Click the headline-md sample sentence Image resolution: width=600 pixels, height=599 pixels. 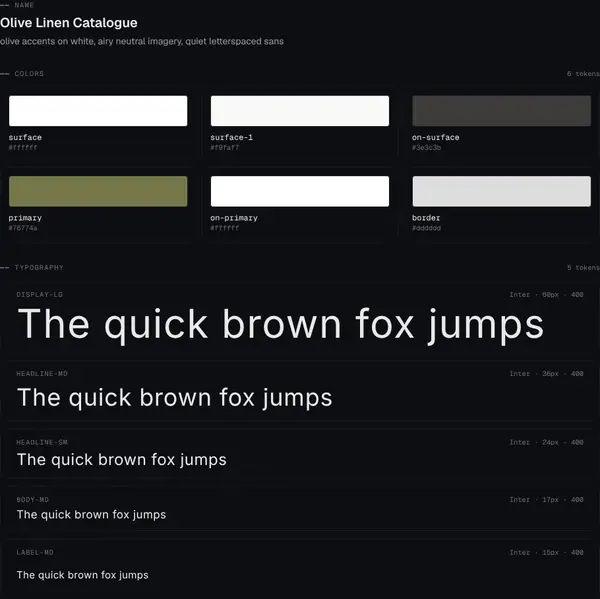coord(174,398)
